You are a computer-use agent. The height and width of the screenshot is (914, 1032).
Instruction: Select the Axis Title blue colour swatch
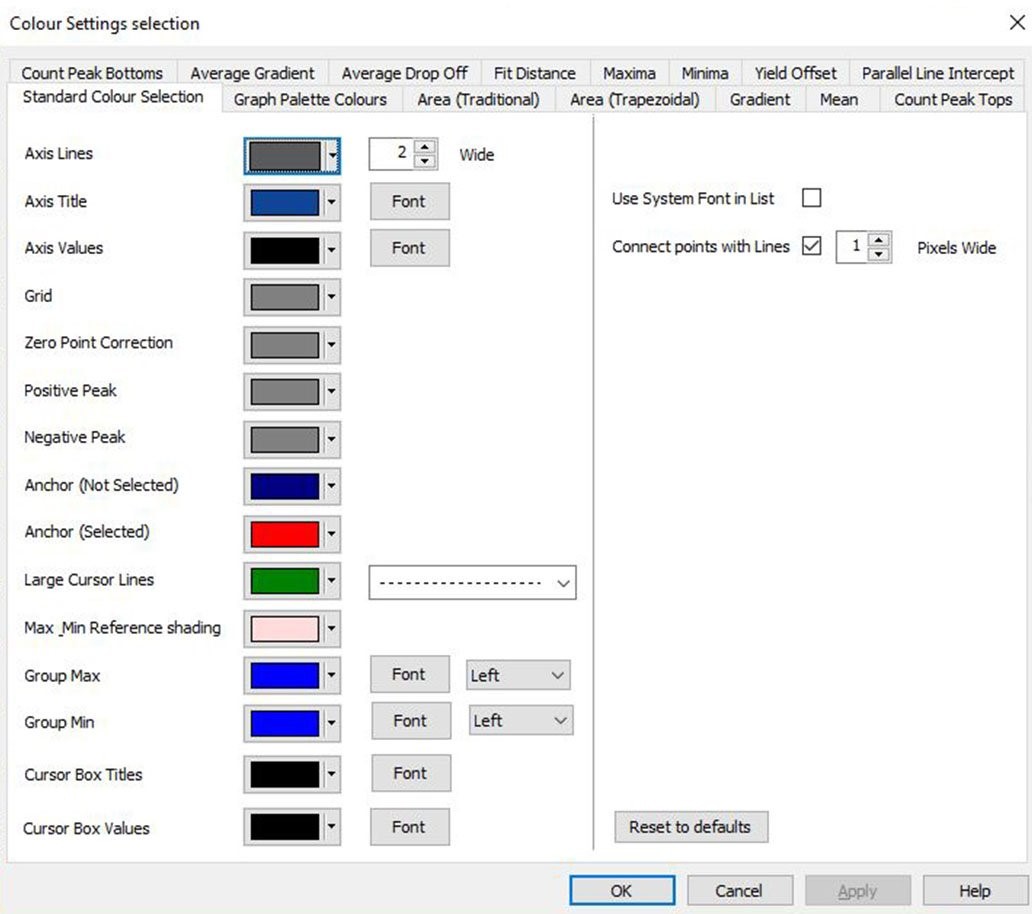tap(285, 202)
